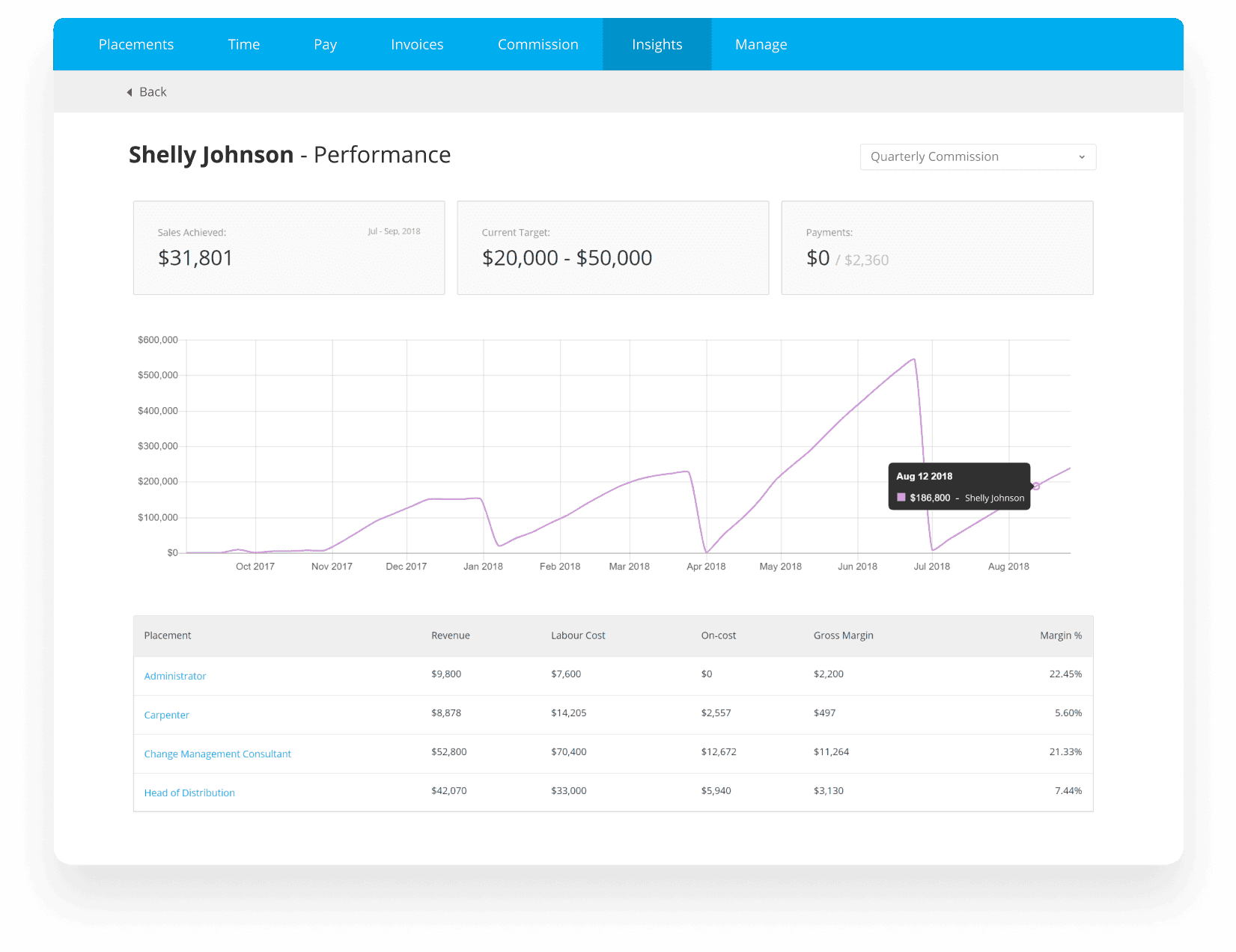Image resolution: width=1236 pixels, height=952 pixels.
Task: Open the Carpenter placement link
Action: pos(167,715)
